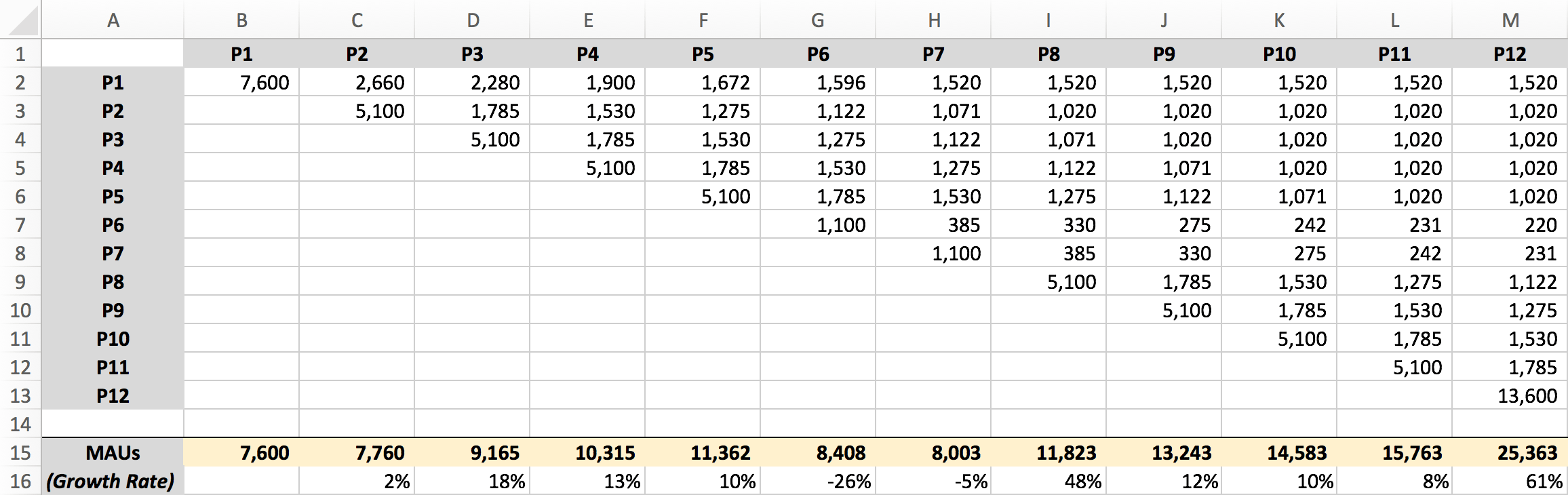Image resolution: width=1568 pixels, height=495 pixels.
Task: Click the 5,100 cell in column P2
Action: pos(357,111)
